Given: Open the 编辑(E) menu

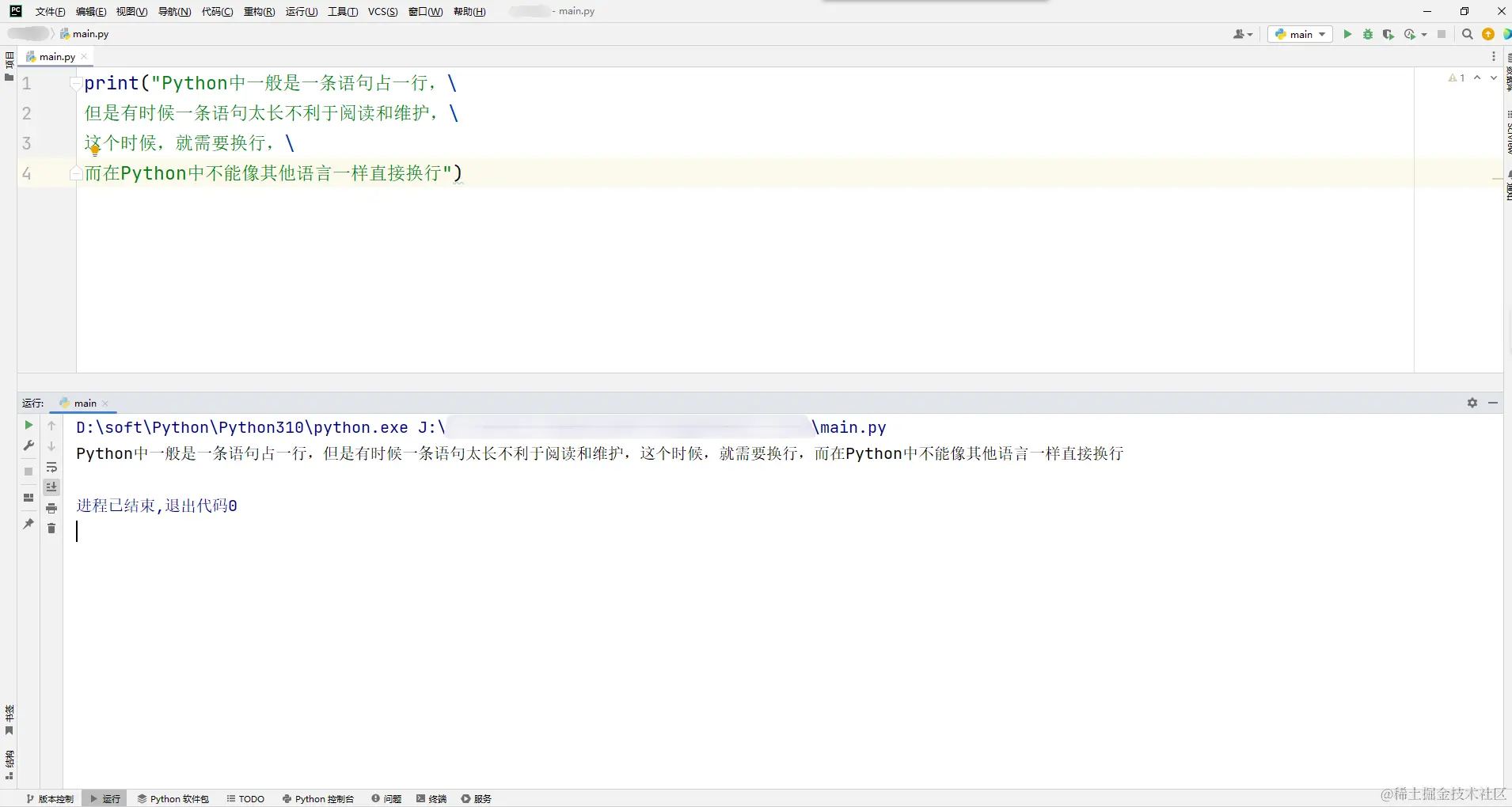Looking at the screenshot, I should click(91, 12).
